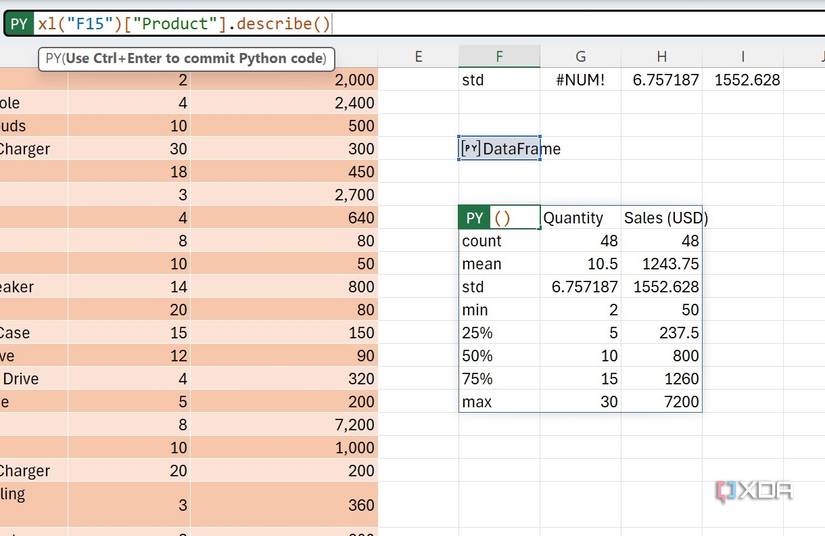Select column H header

pos(661,56)
